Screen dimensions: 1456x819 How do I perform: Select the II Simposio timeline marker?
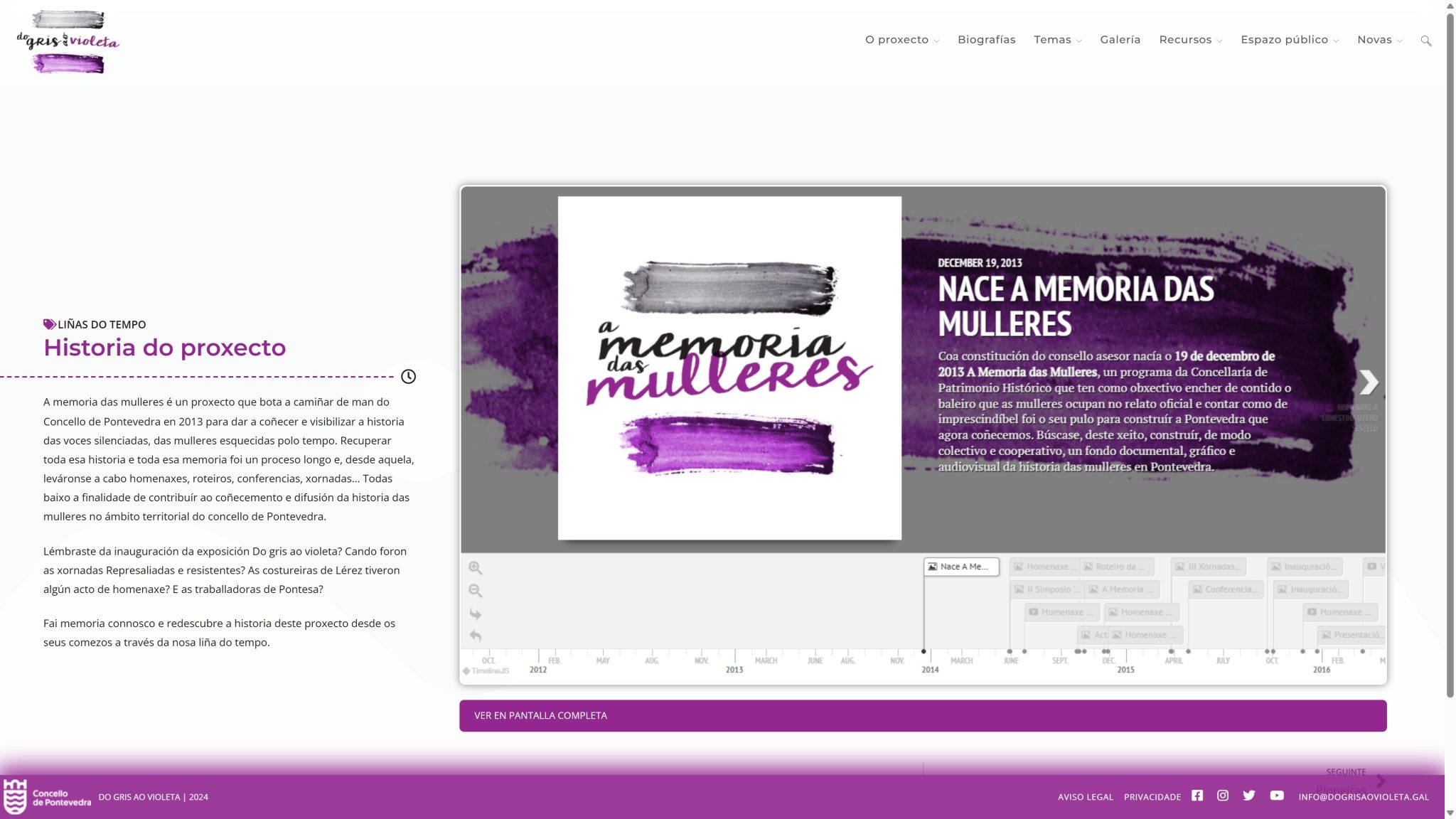coord(1047,589)
